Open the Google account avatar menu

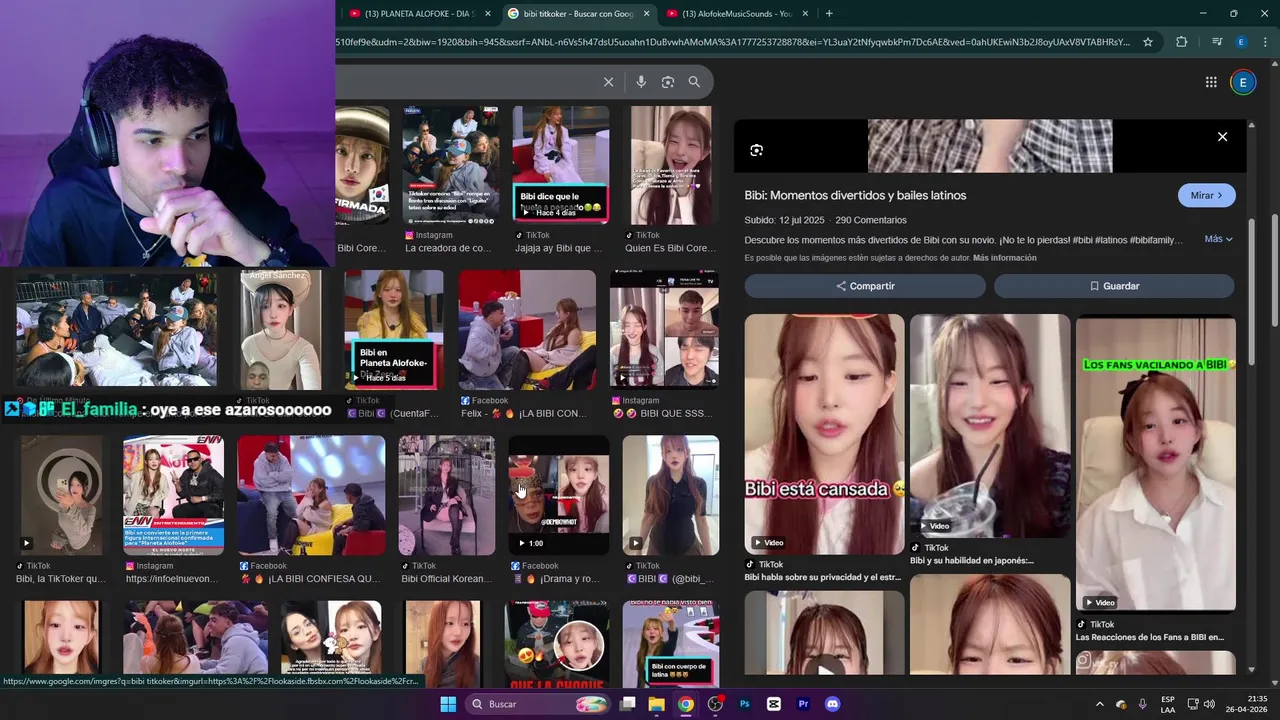(x=1243, y=82)
